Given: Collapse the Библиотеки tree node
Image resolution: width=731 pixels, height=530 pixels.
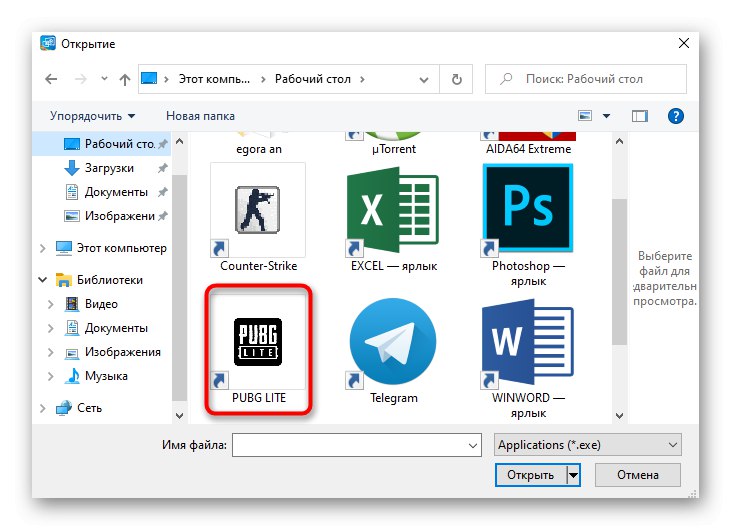Looking at the screenshot, I should [42, 280].
